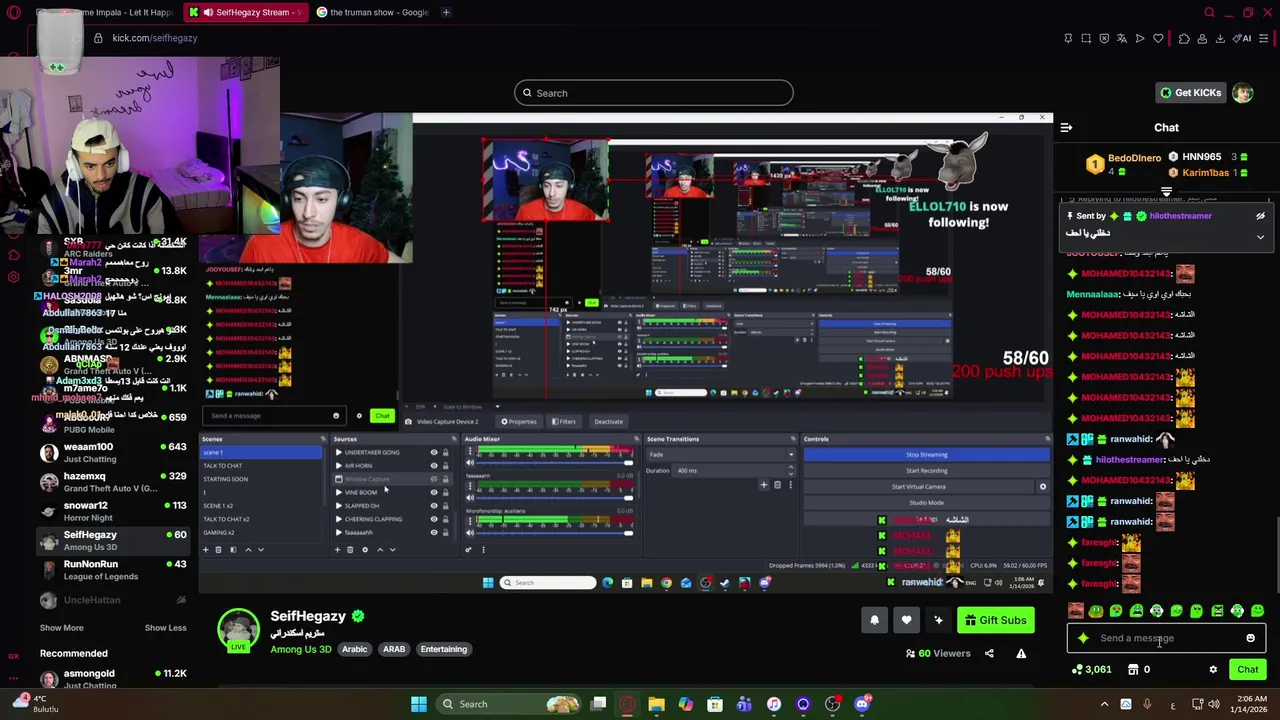Open the Opera AI assistant icon

pos(1243,38)
